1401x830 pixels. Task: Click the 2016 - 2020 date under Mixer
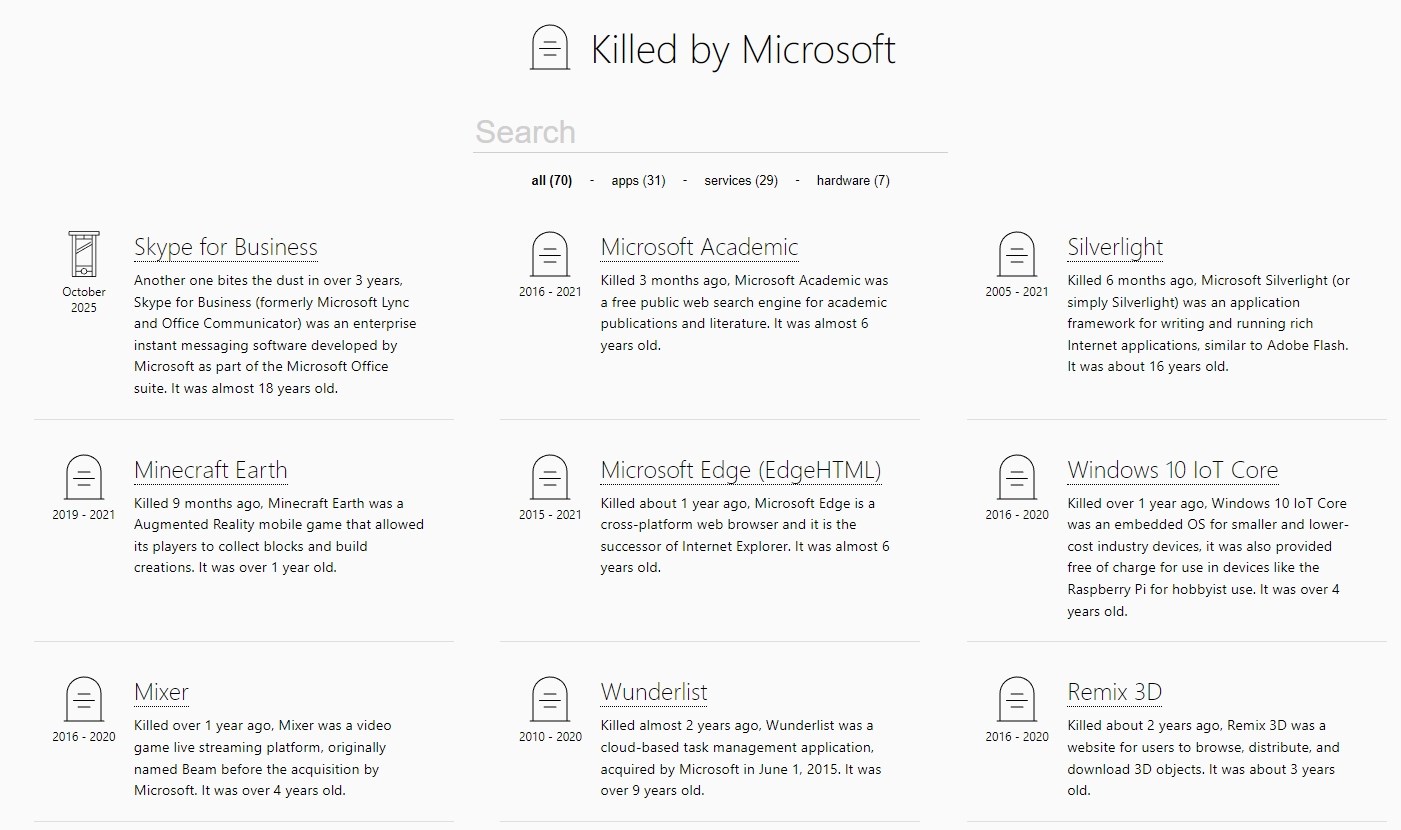(x=84, y=737)
